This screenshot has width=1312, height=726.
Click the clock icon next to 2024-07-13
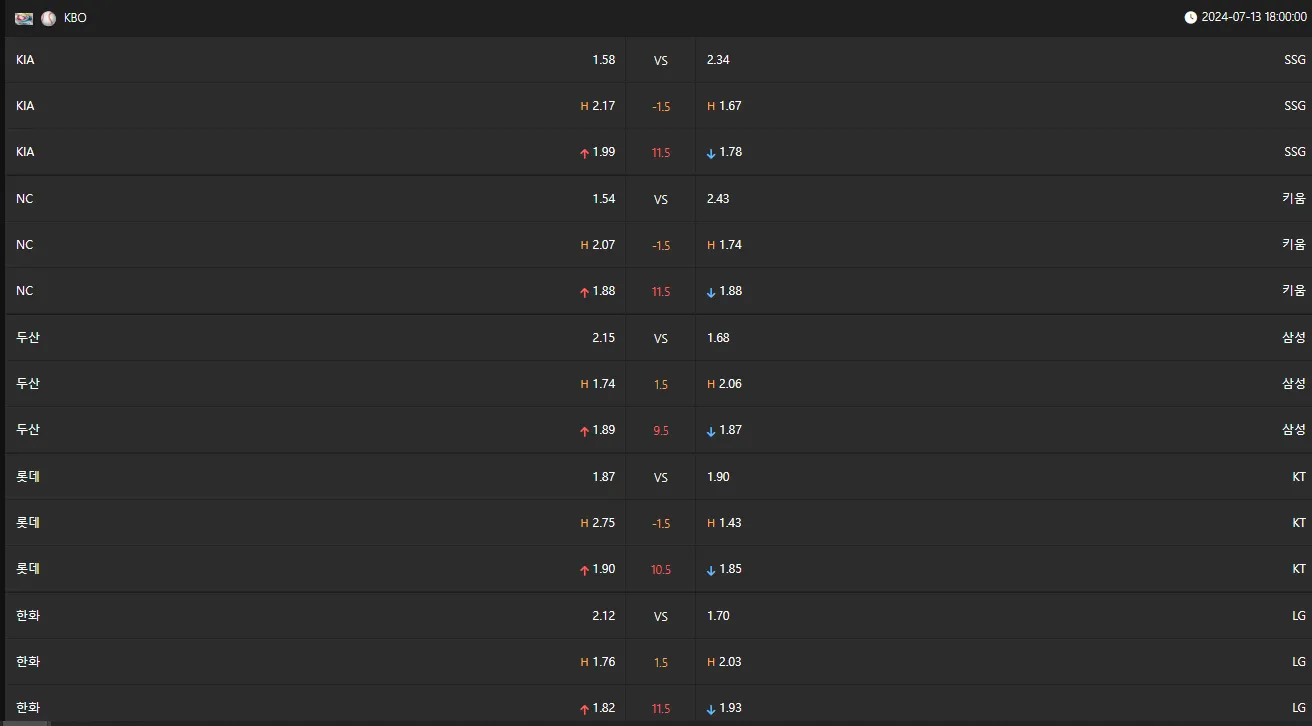point(1190,18)
